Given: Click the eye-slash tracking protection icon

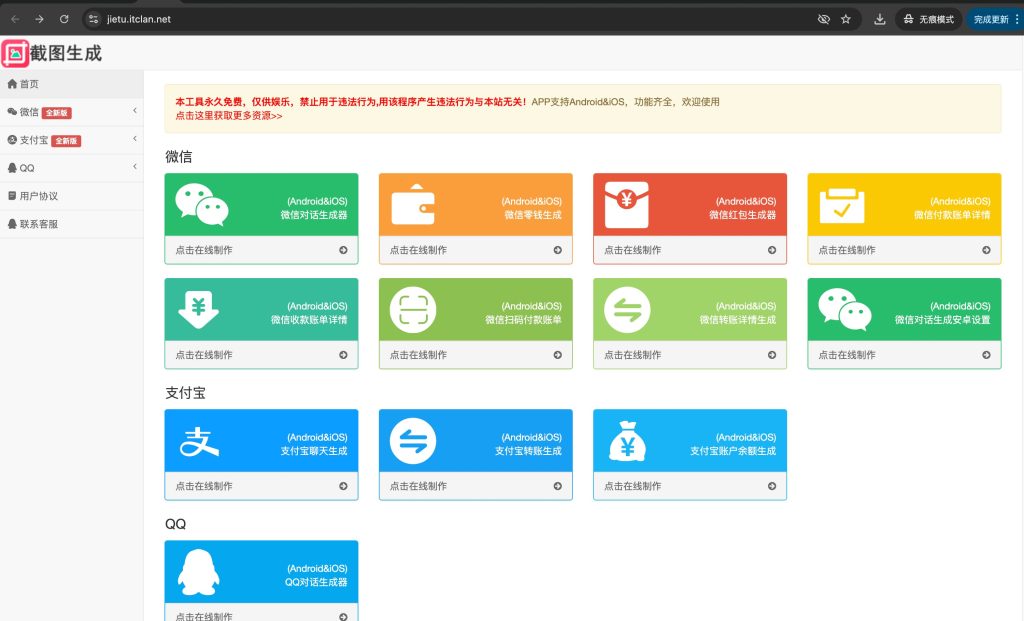Looking at the screenshot, I should (824, 19).
